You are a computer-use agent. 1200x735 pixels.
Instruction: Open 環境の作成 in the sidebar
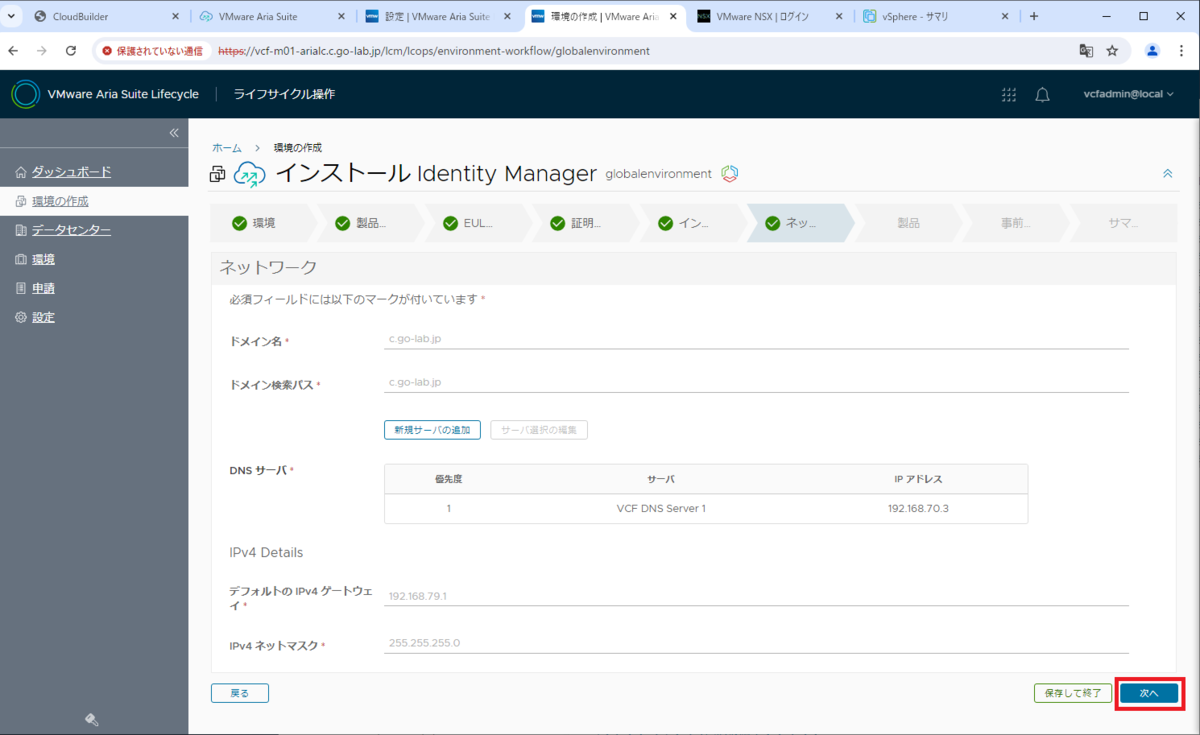(60, 201)
